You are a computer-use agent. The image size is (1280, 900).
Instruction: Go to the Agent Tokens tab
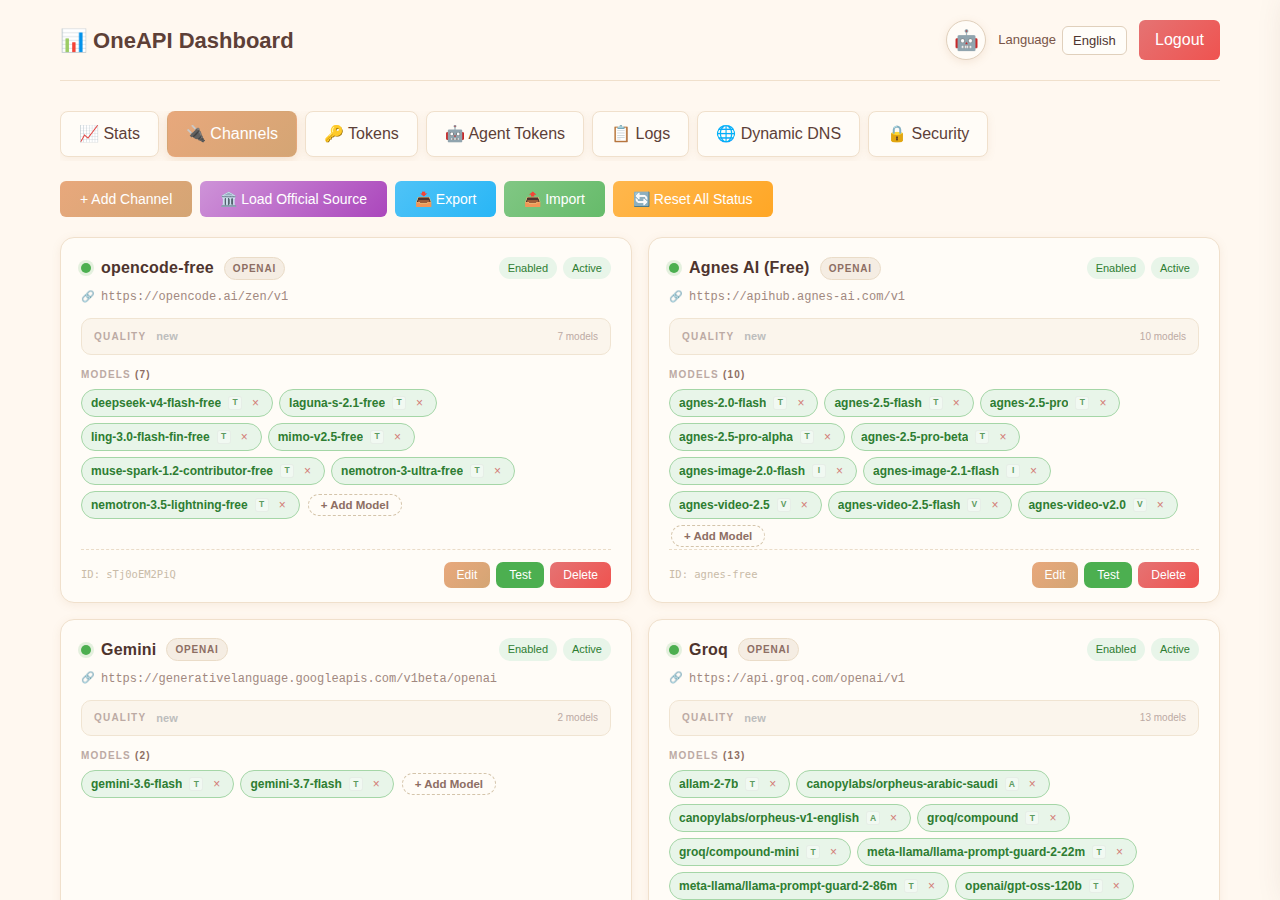point(505,134)
